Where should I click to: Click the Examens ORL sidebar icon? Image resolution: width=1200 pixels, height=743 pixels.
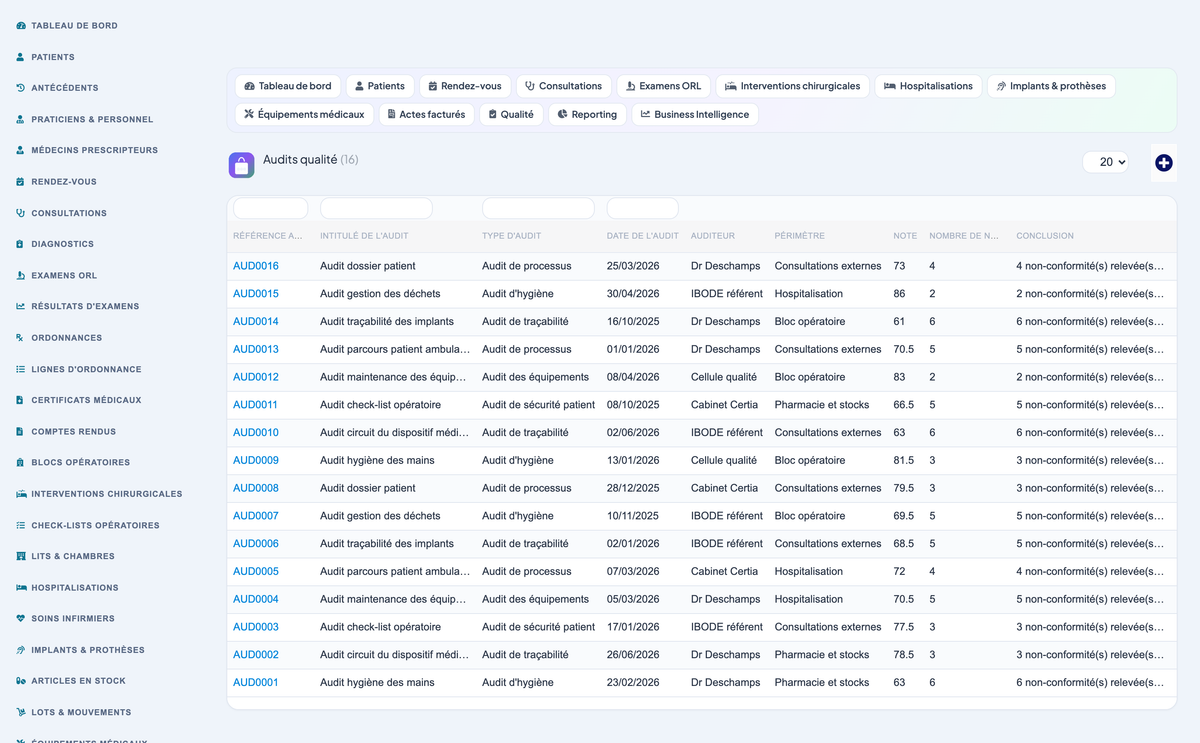(x=21, y=275)
